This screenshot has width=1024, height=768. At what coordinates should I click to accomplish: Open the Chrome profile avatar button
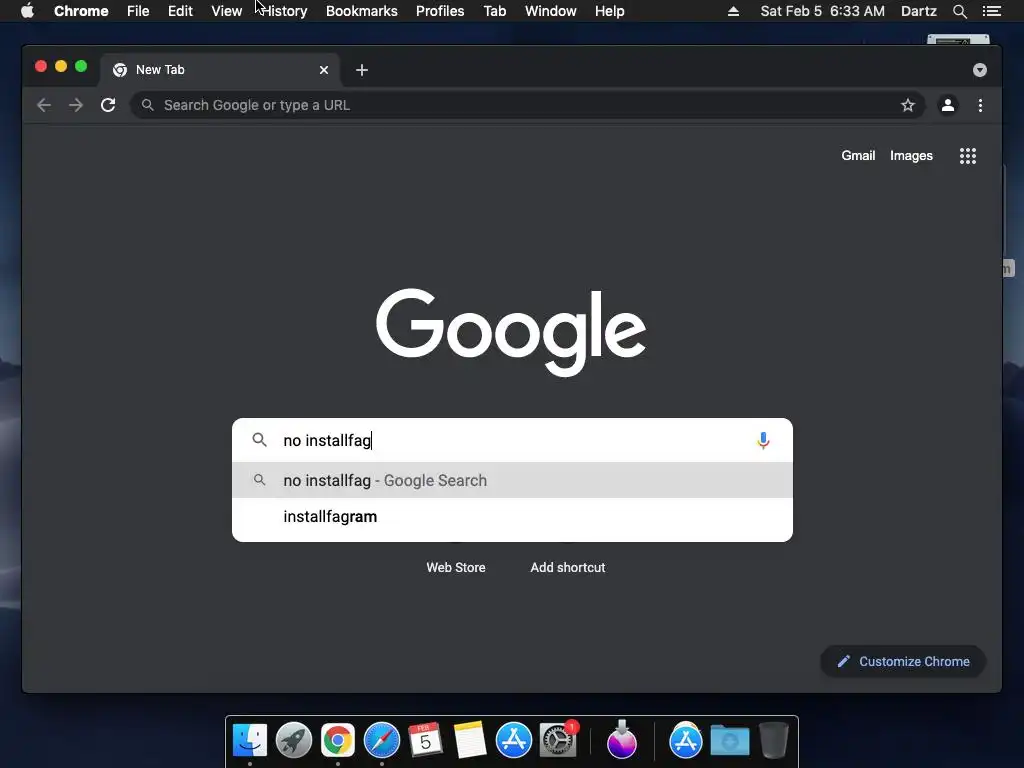948,105
